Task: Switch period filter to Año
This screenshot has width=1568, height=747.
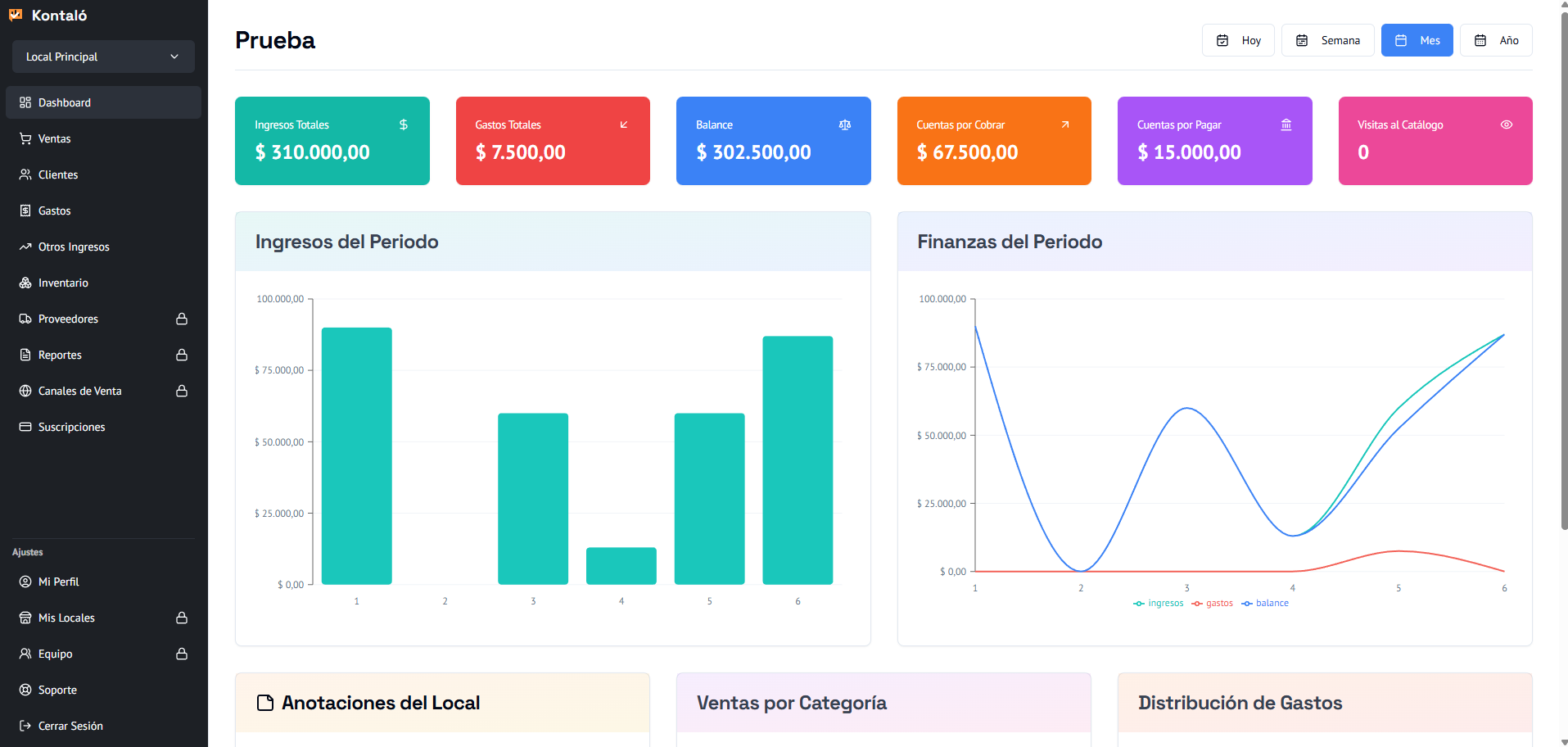Action: click(1496, 40)
